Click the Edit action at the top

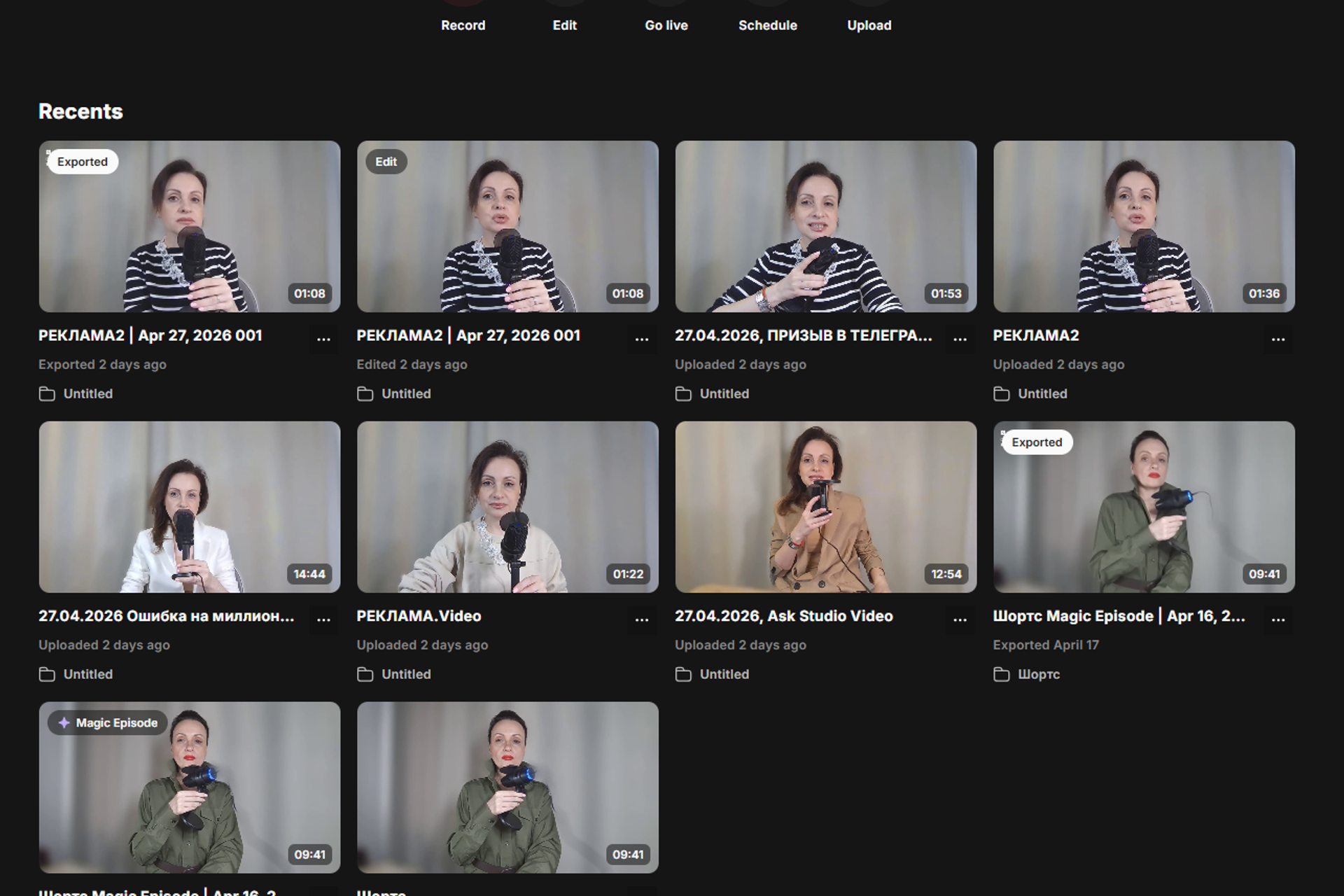point(564,25)
